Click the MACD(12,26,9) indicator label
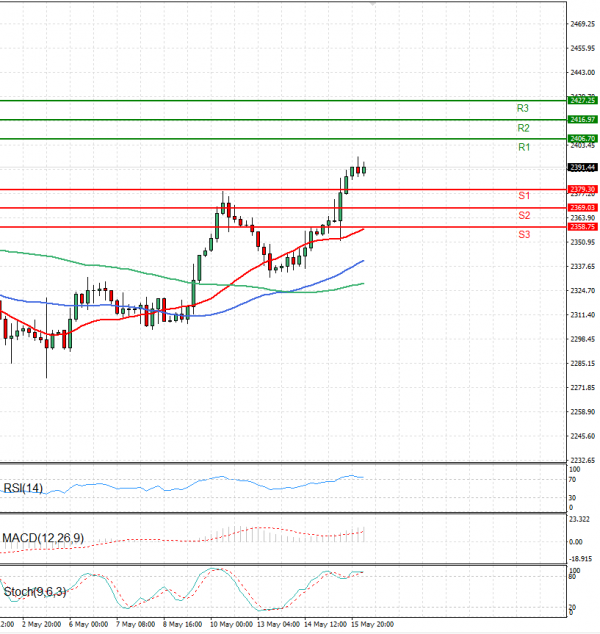 point(43,538)
